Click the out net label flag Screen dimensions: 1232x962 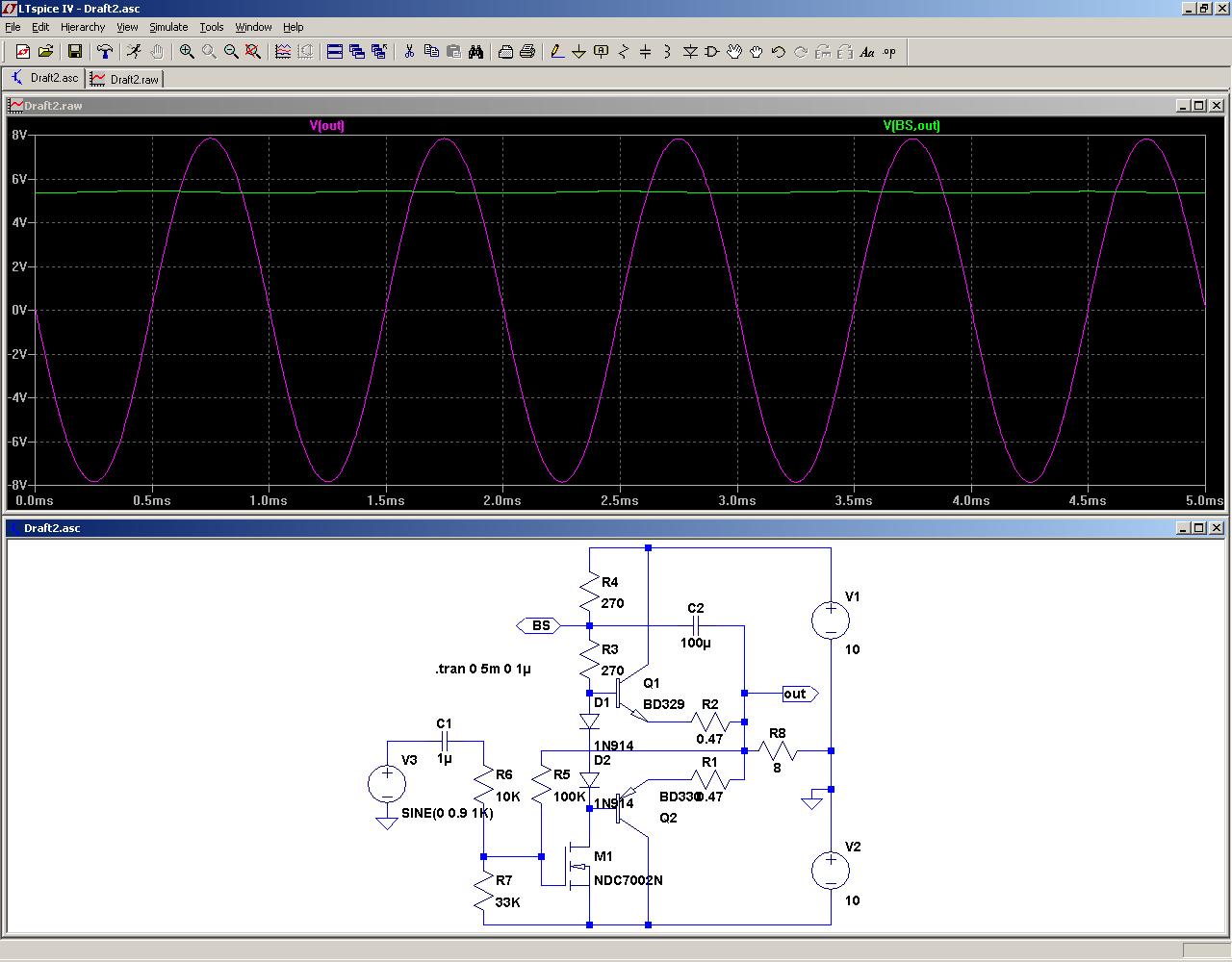tap(799, 694)
